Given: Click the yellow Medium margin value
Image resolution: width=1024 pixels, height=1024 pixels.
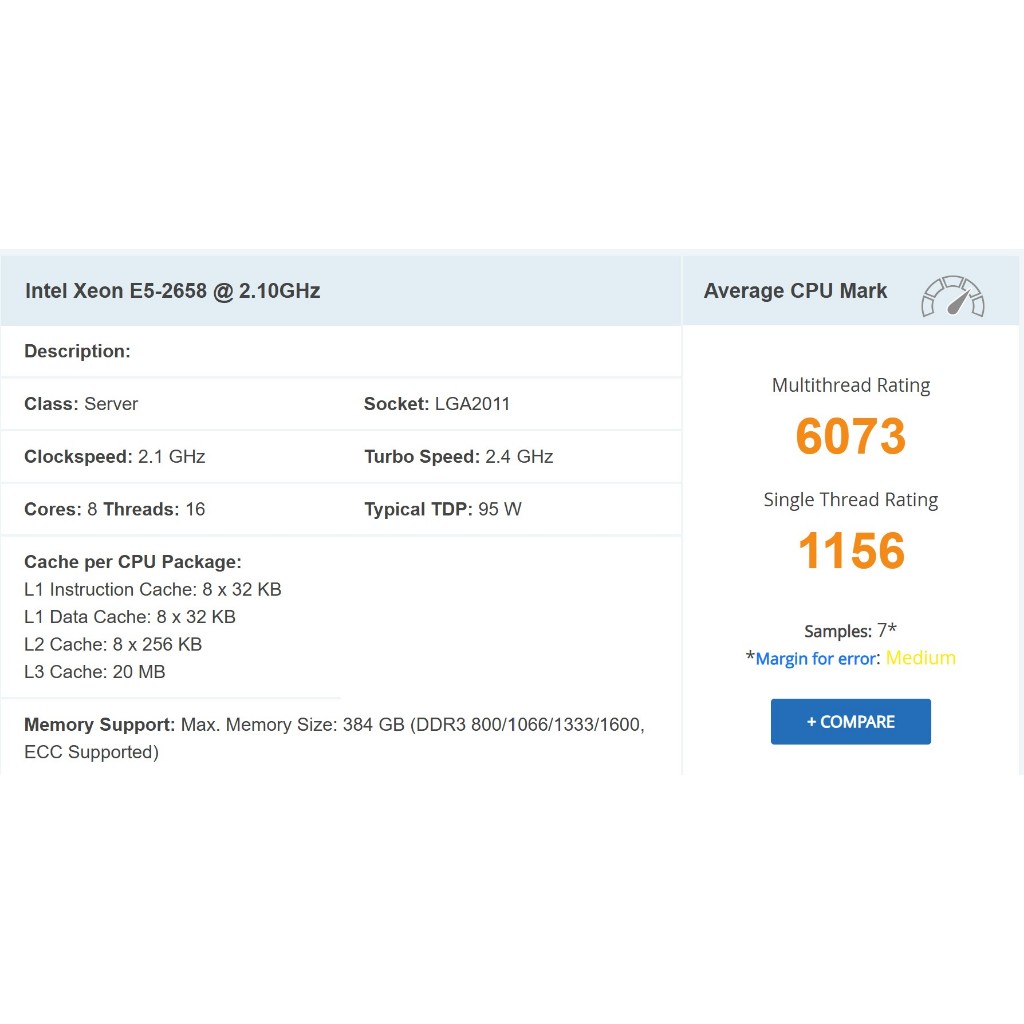Looking at the screenshot, I should pyautogui.click(x=921, y=658).
